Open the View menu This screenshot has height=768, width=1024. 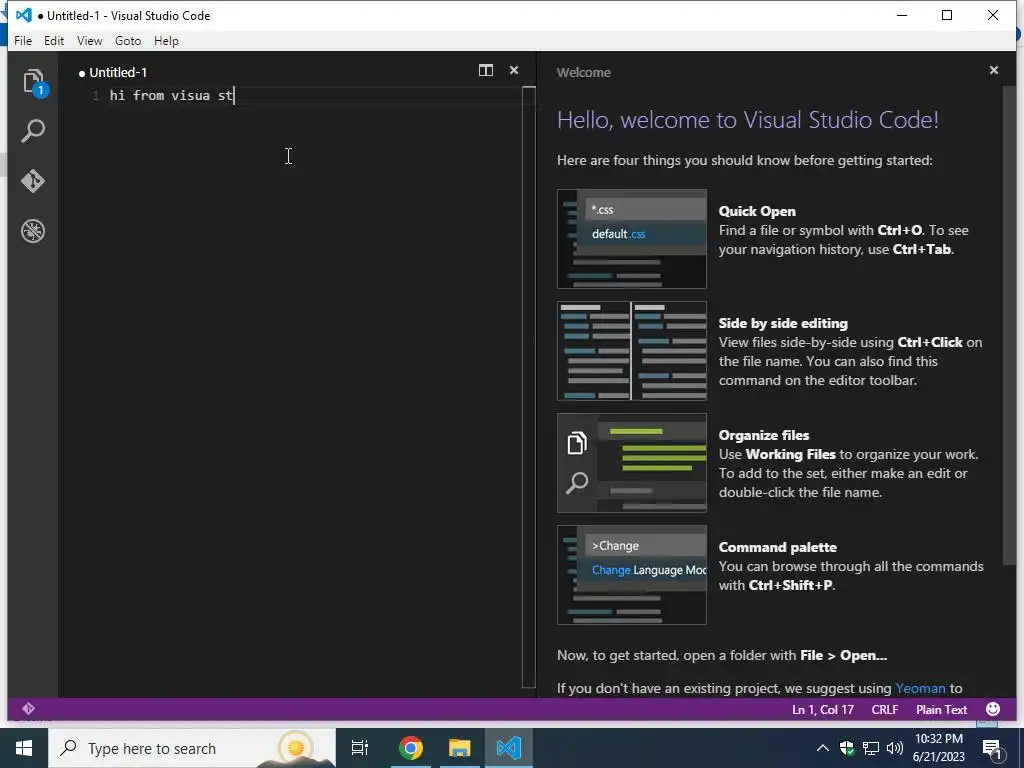coord(89,40)
